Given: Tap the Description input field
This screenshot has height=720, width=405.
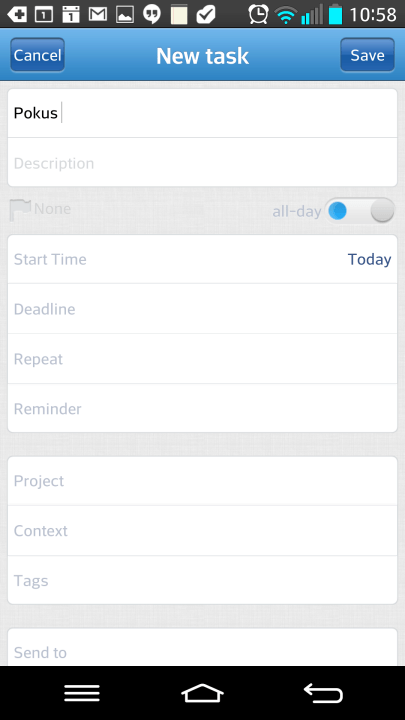Looking at the screenshot, I should click(x=202, y=163).
